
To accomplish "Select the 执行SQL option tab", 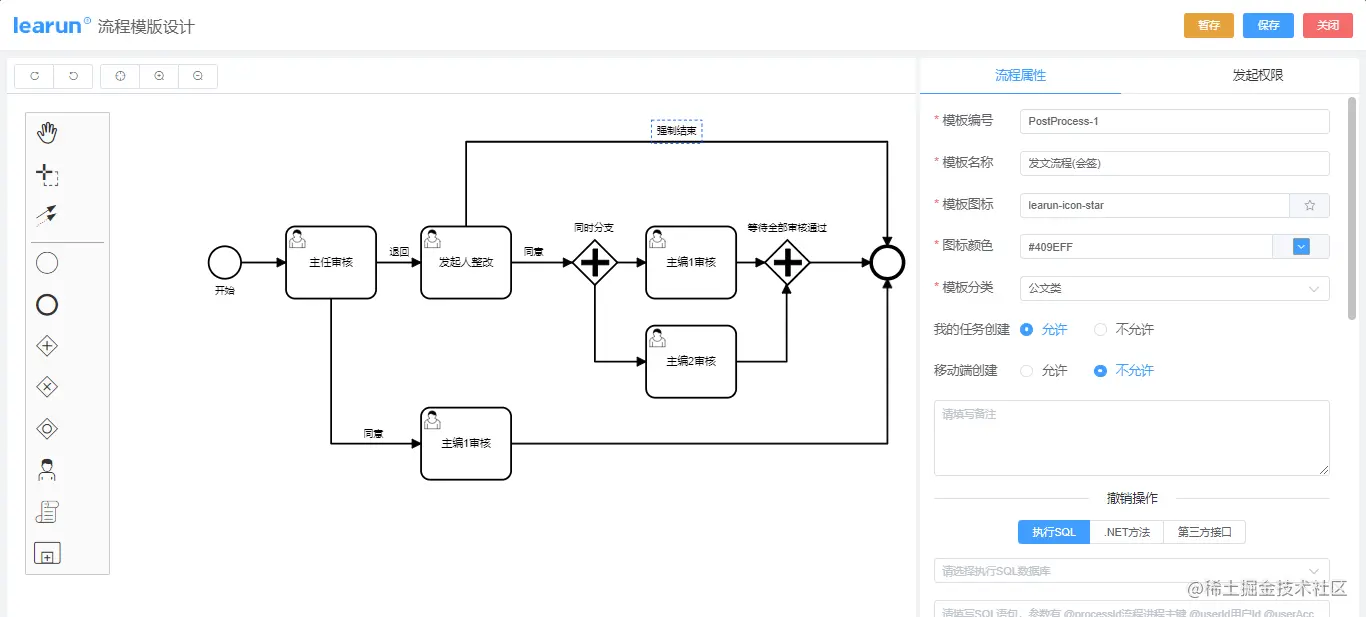I will (1054, 532).
